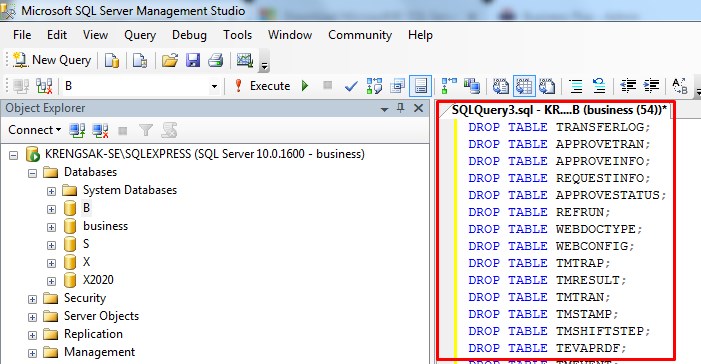Open the Connect dropdown in Object Explorer
This screenshot has width=701, height=364.
pyautogui.click(x=34, y=130)
